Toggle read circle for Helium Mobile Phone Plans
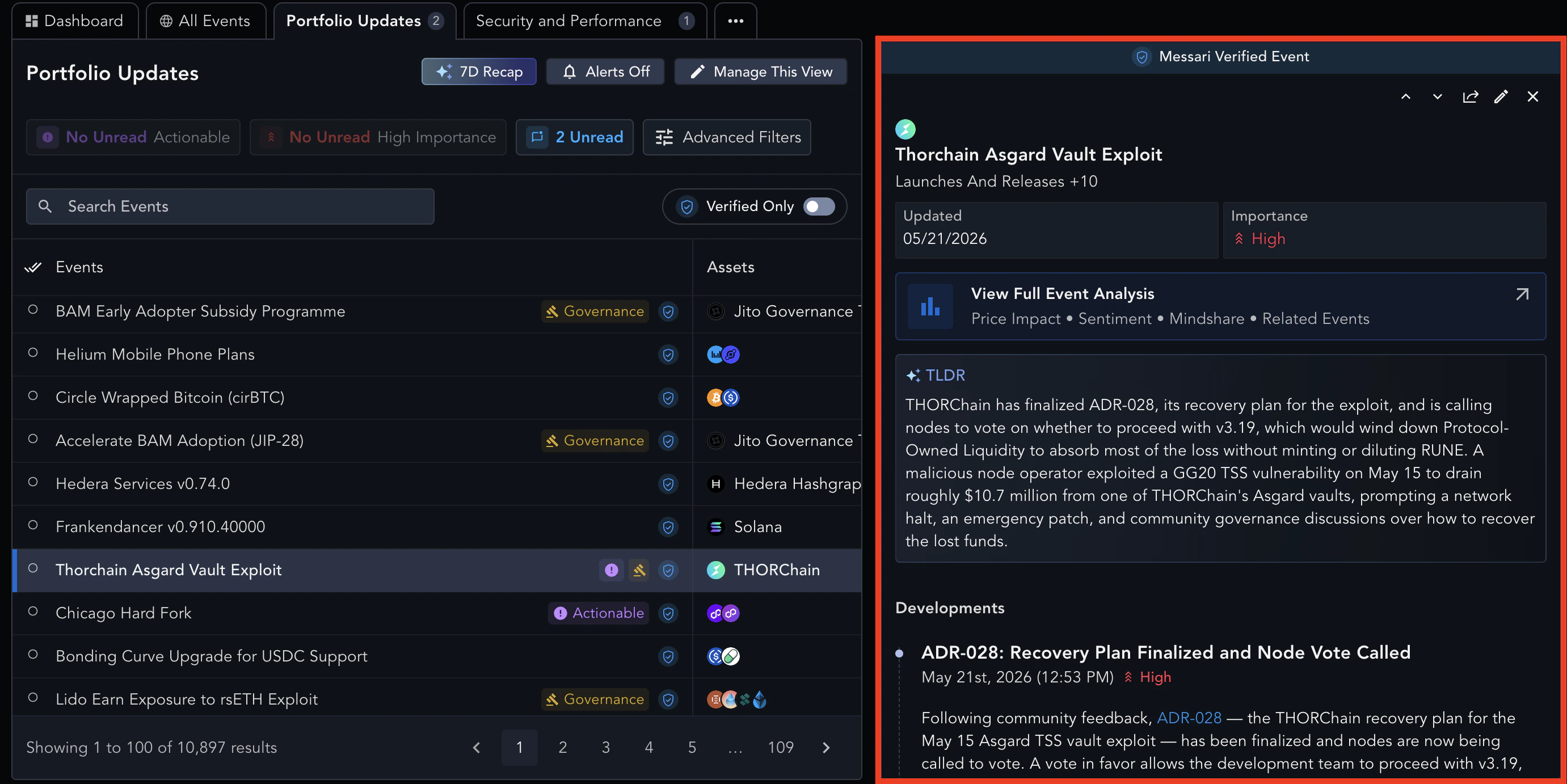The image size is (1567, 784). [33, 353]
